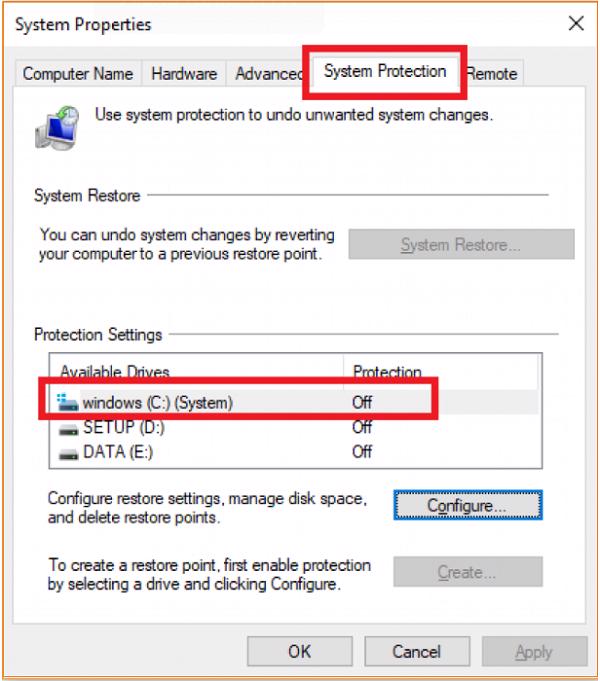This screenshot has width=600, height=681.
Task: Switch to the Remote tab
Action: tap(492, 74)
